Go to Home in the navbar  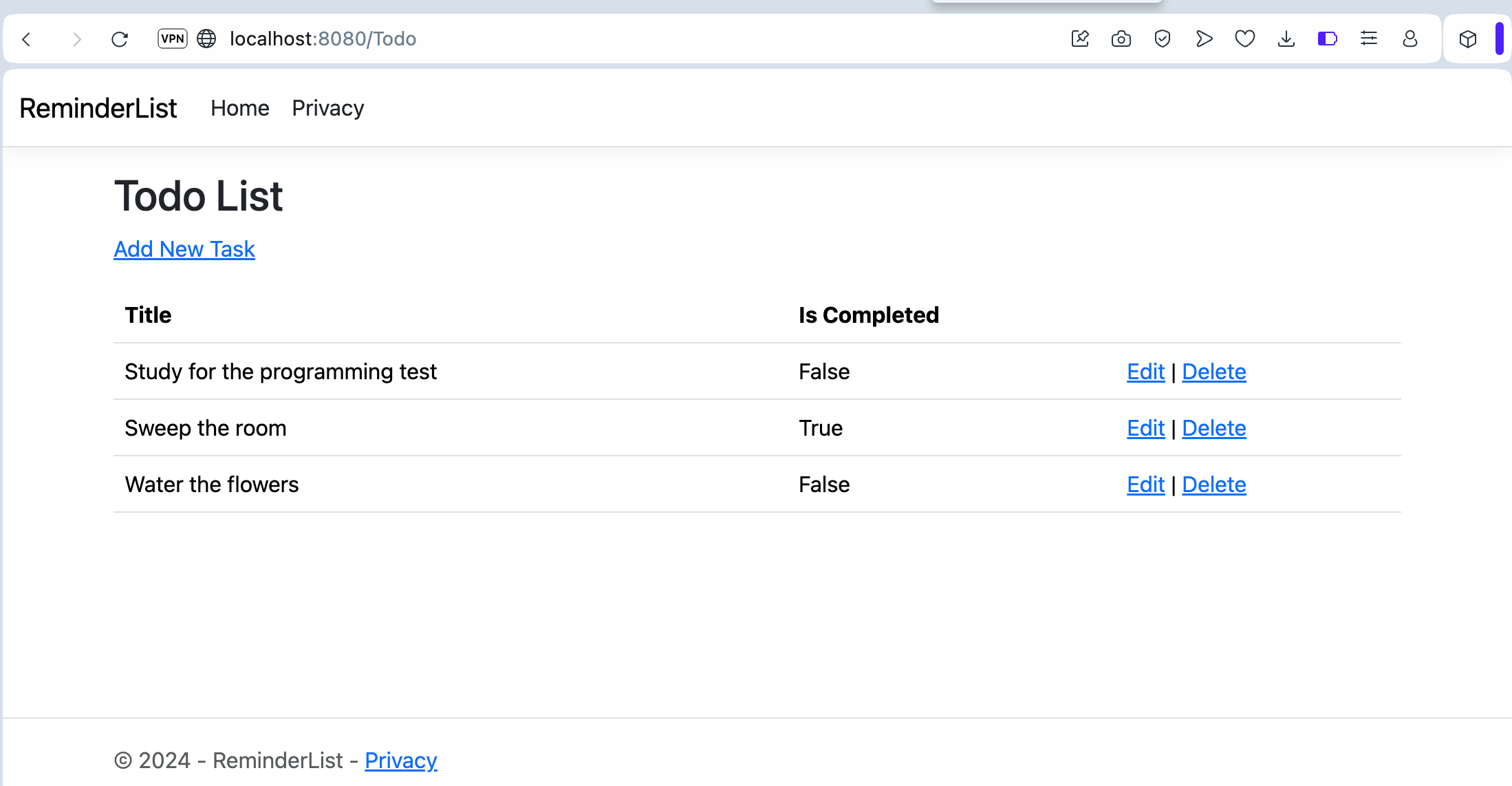[x=240, y=108]
